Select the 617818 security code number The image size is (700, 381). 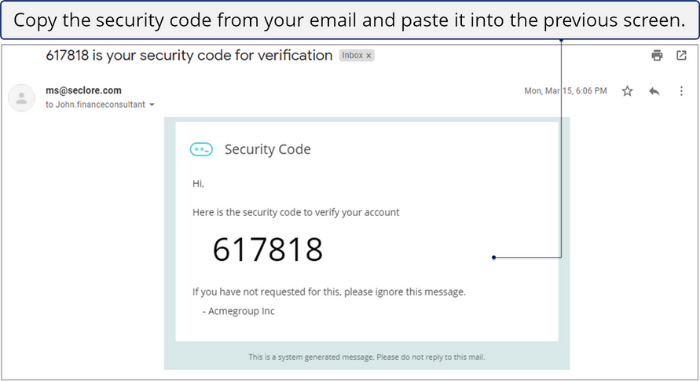[x=267, y=249]
